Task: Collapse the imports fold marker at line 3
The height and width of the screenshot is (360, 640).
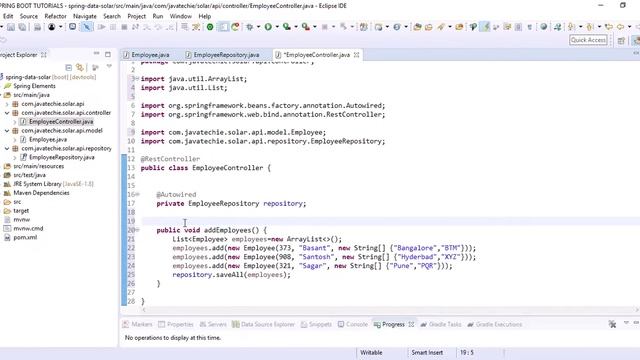Action: tap(138, 79)
